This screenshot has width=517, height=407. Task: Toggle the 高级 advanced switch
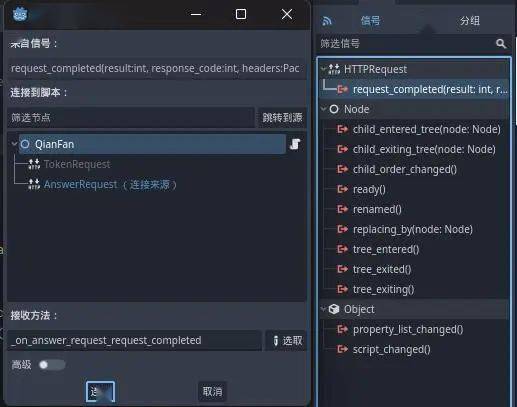52,365
